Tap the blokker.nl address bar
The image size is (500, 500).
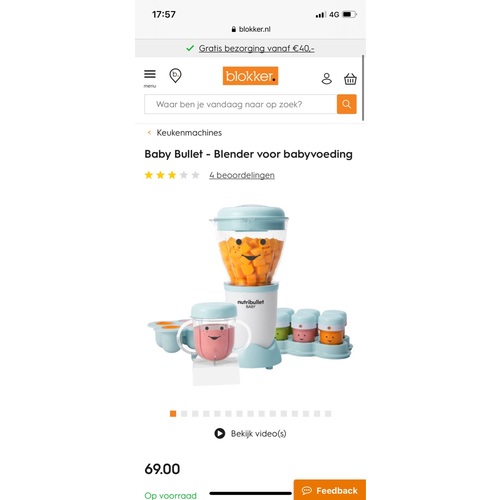tap(251, 29)
